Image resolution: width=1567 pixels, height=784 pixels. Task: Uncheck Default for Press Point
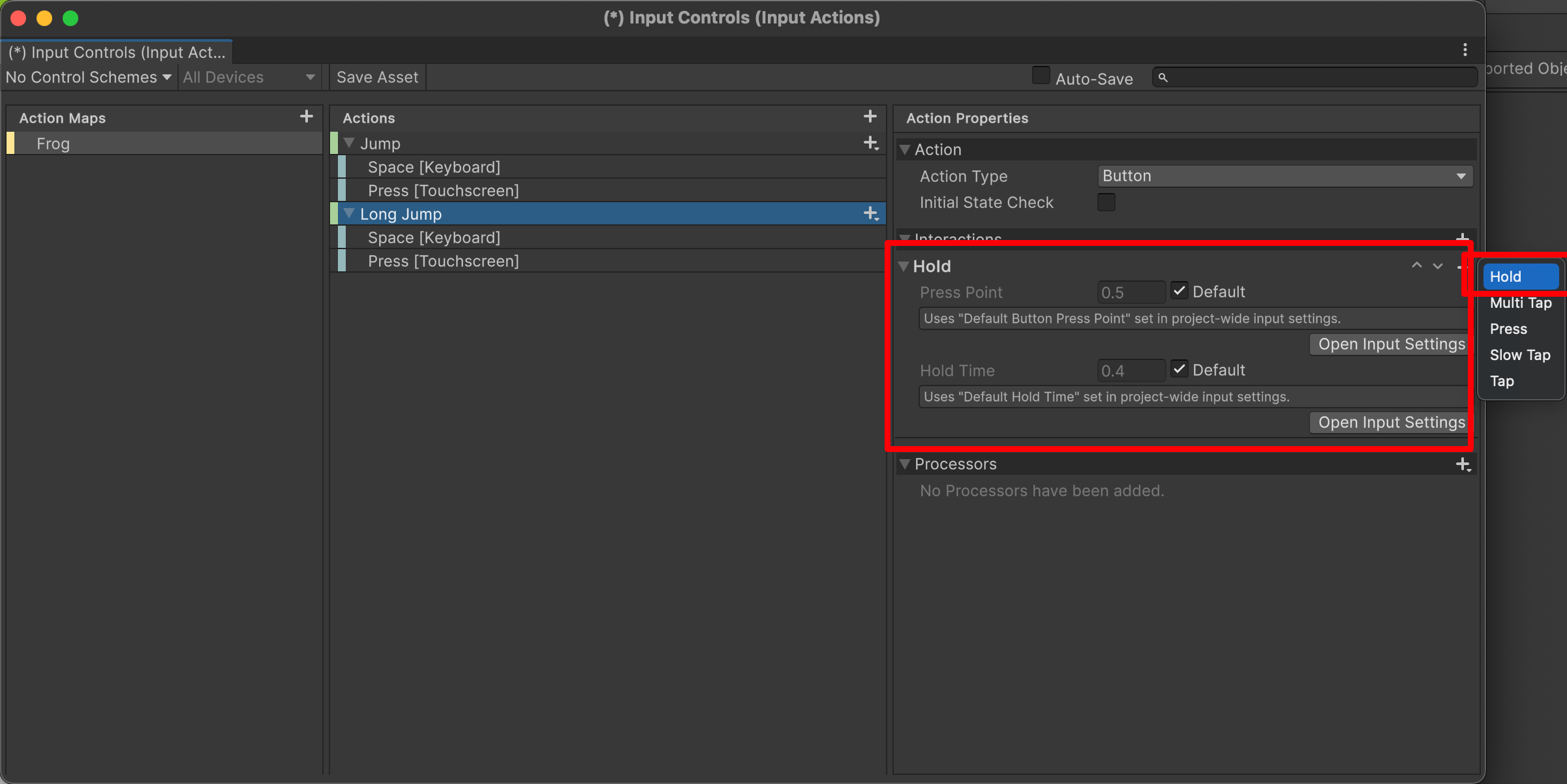1179,291
